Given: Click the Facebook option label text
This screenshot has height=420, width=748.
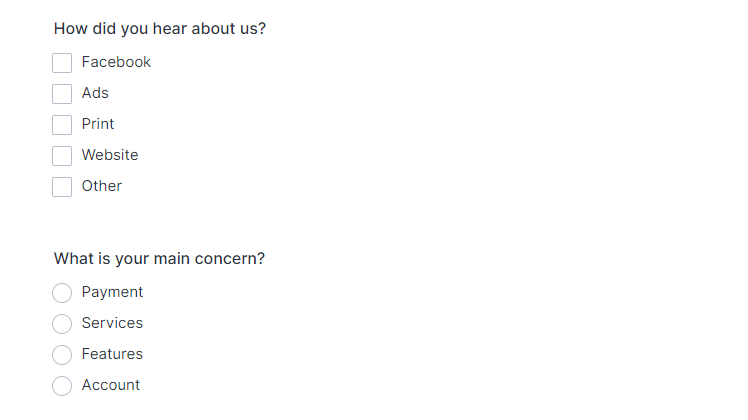Looking at the screenshot, I should (x=116, y=62).
